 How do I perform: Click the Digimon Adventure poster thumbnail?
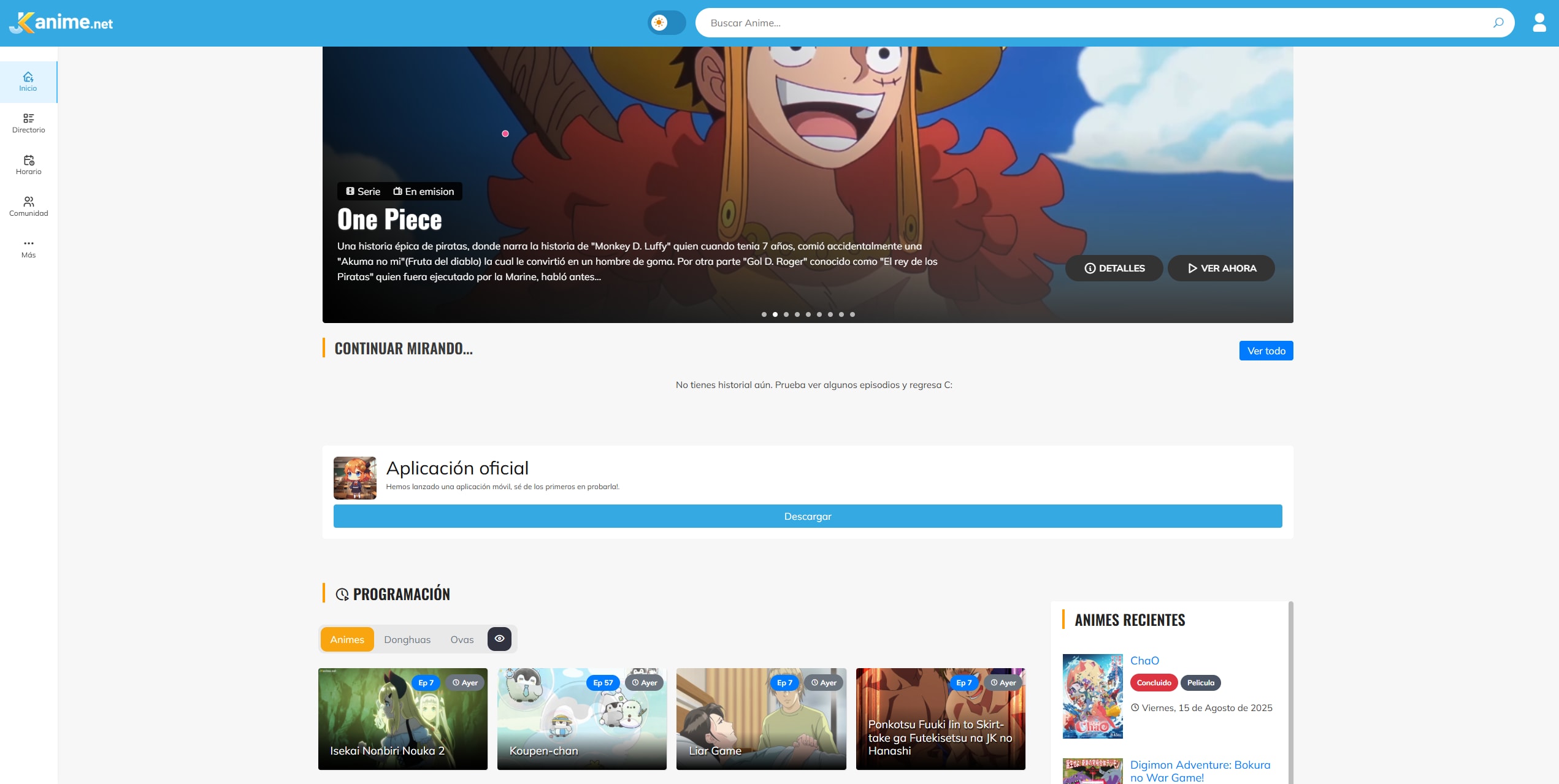tap(1092, 771)
